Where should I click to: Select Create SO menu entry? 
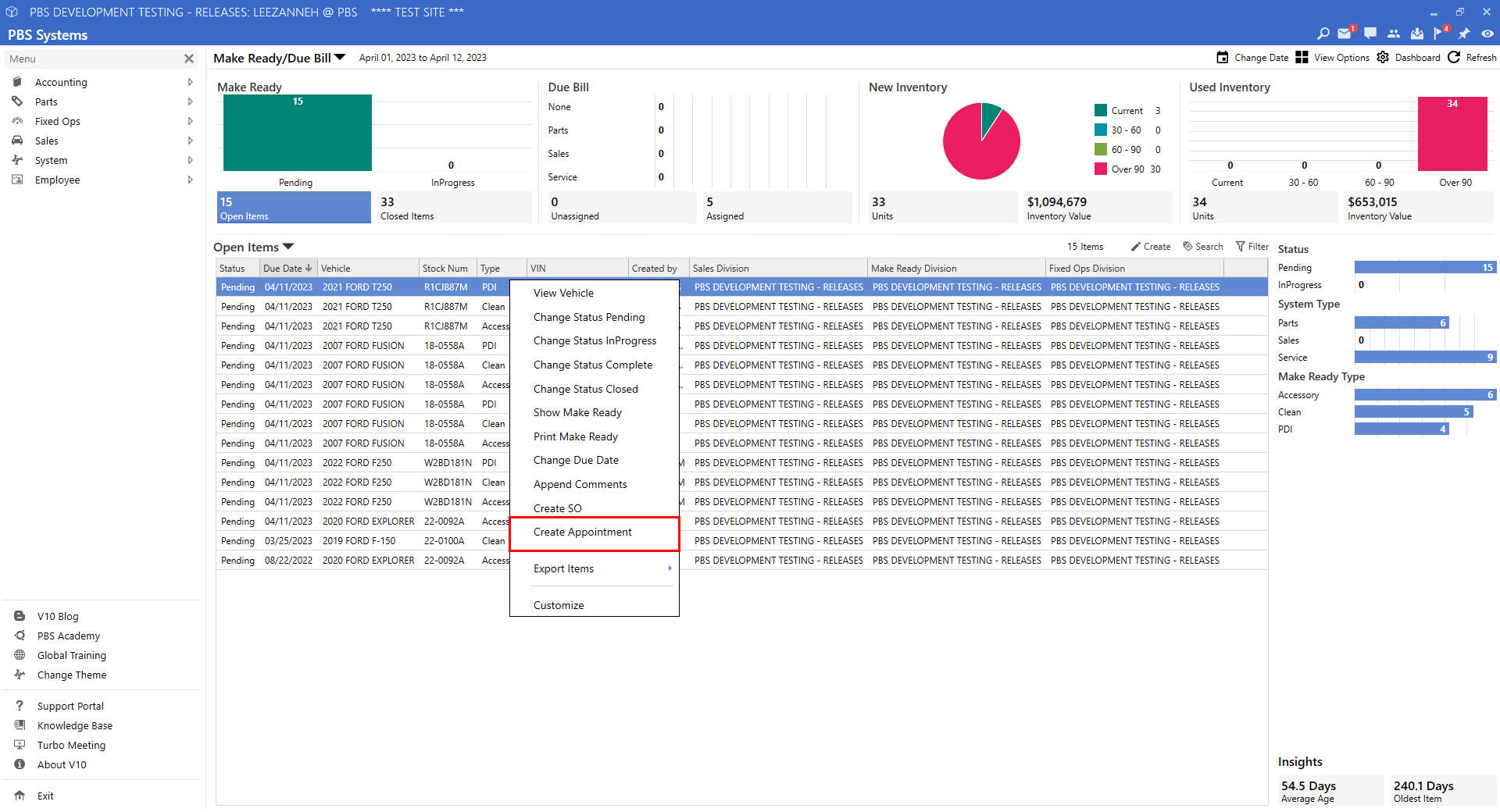click(557, 508)
